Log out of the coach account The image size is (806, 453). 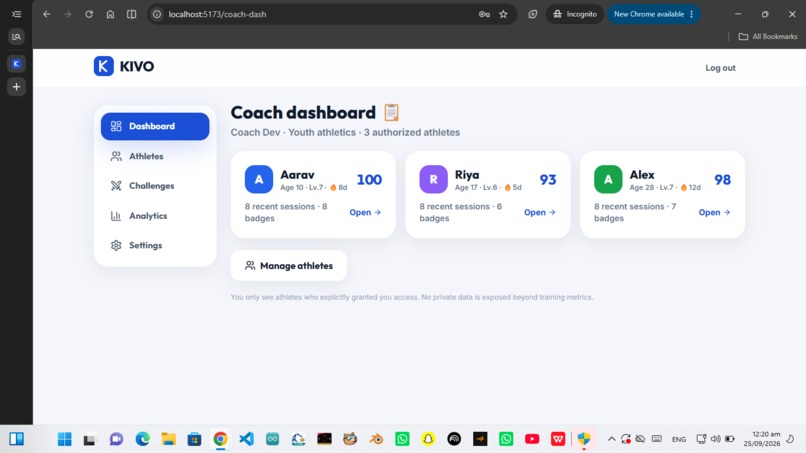tap(720, 67)
